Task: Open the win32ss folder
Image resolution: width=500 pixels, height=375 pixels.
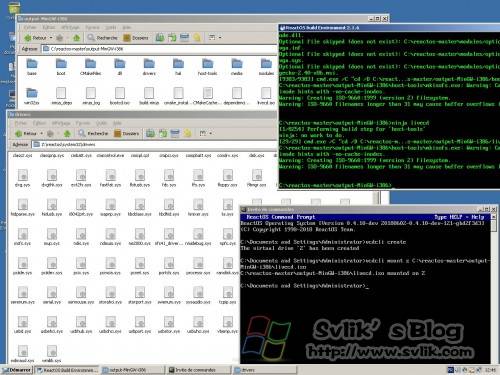Action: (x=32, y=96)
